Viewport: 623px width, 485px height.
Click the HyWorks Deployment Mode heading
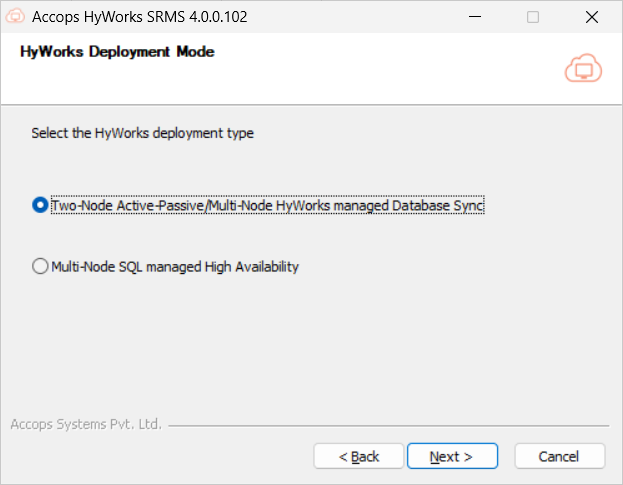(x=117, y=51)
